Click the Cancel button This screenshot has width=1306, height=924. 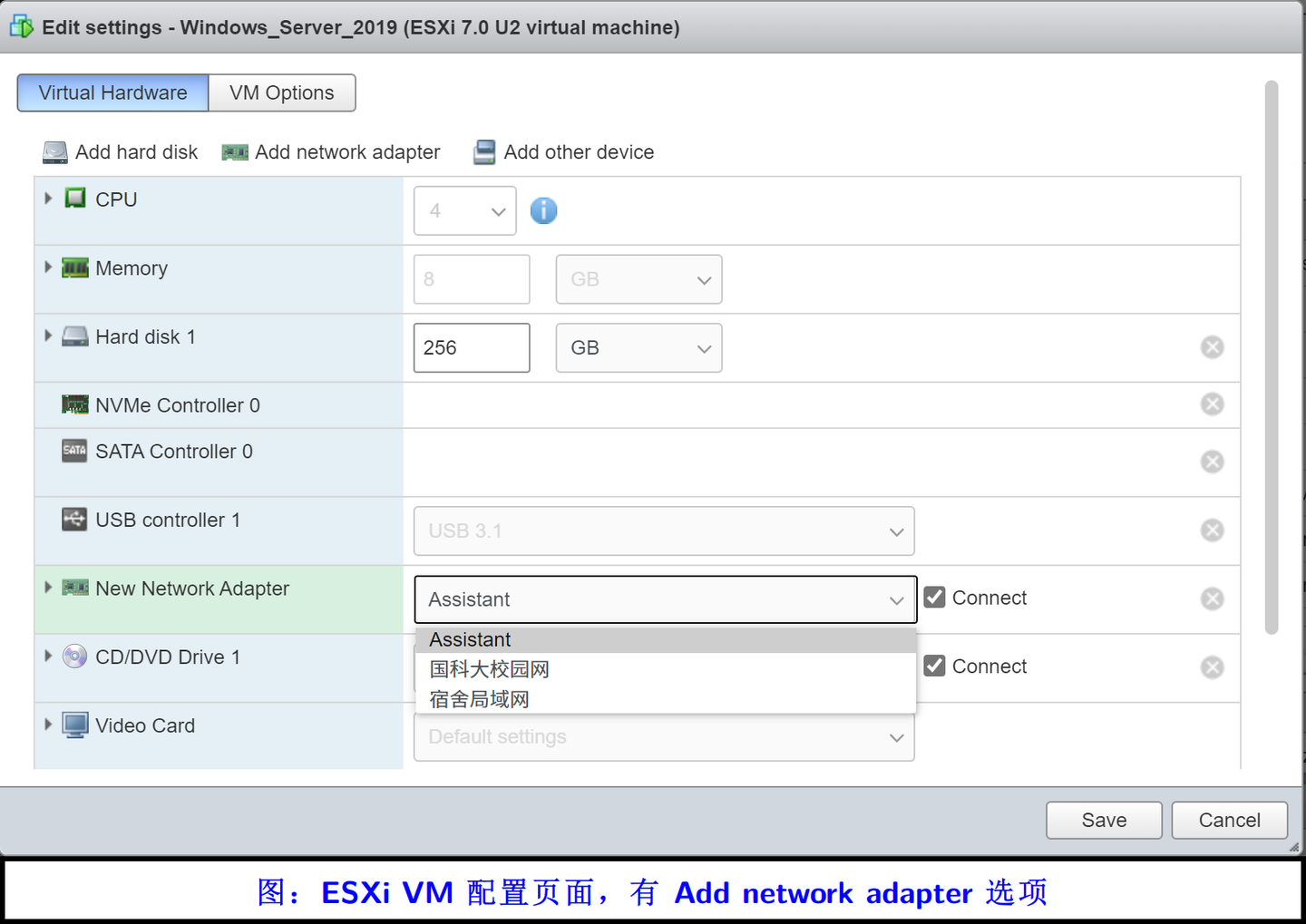point(1229,820)
